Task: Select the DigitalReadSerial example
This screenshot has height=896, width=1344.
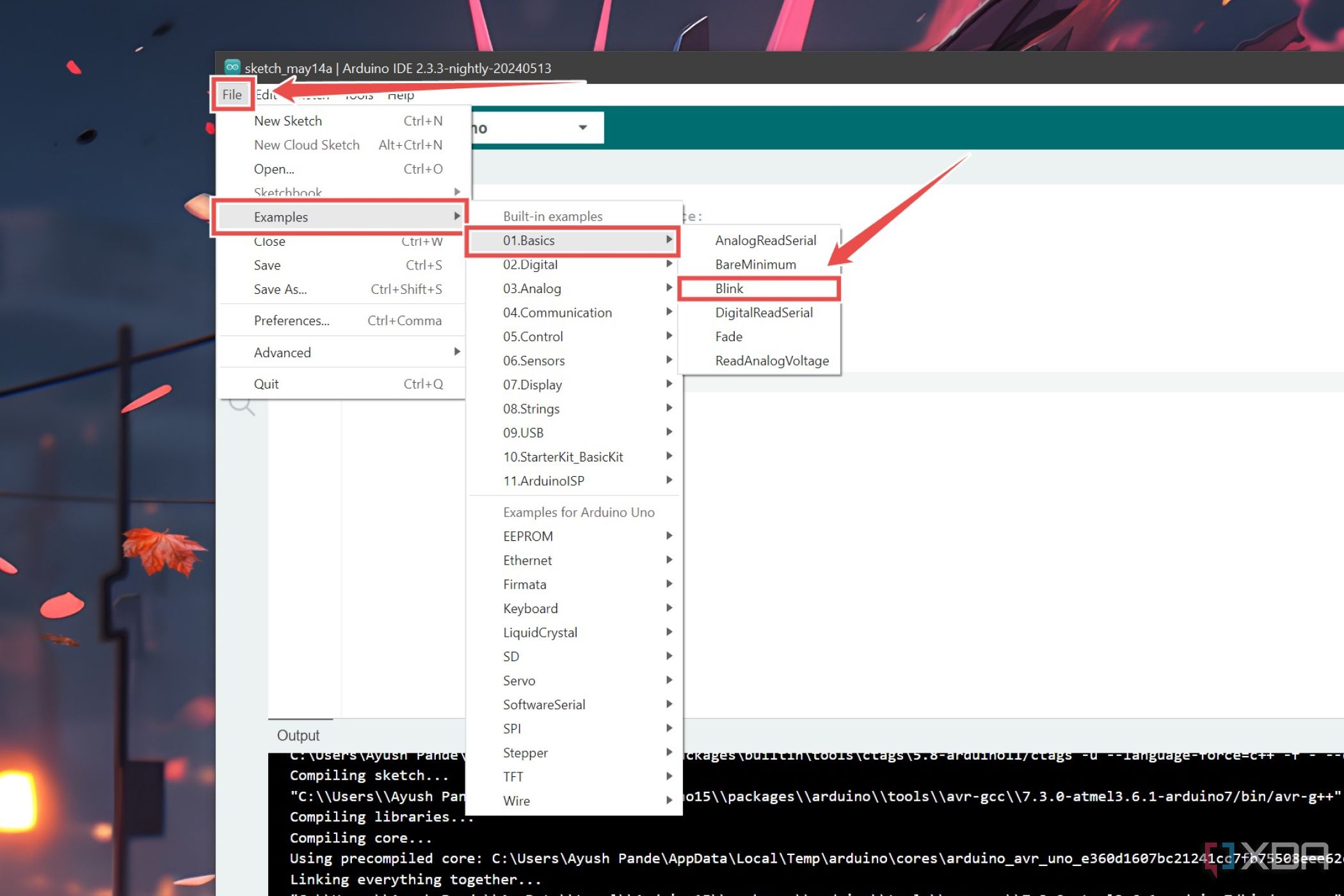Action: pyautogui.click(x=764, y=312)
